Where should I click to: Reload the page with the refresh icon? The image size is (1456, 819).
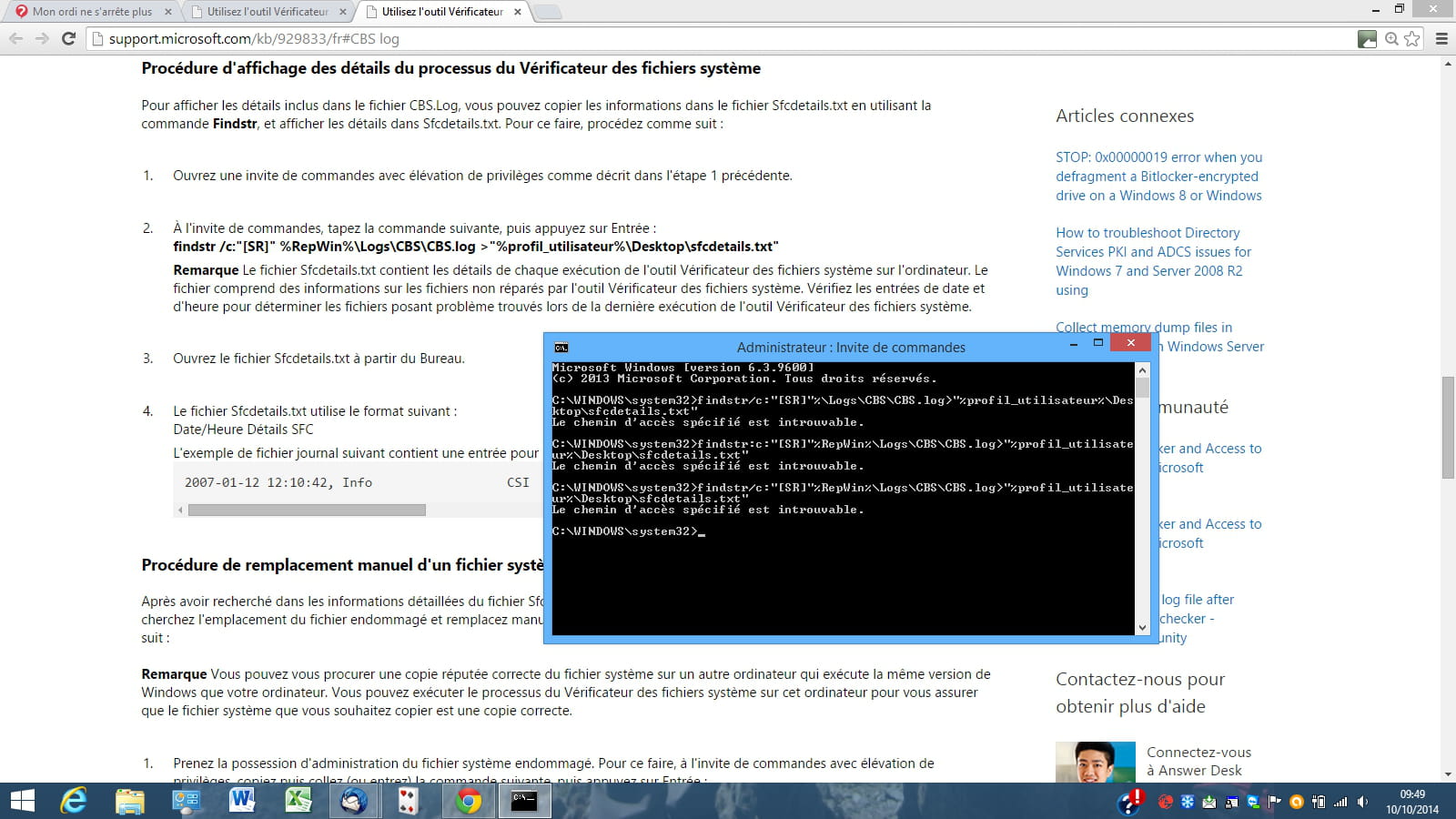tap(68, 38)
